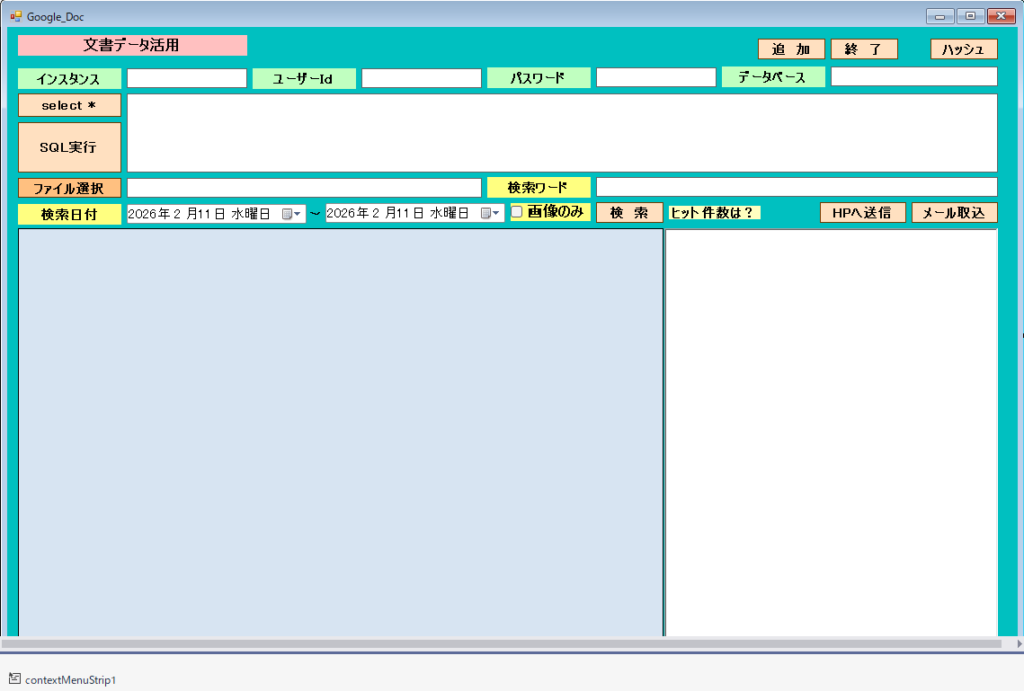Click the horizontal scrollbar at bottom
This screenshot has width=1024, height=691.
(500, 645)
